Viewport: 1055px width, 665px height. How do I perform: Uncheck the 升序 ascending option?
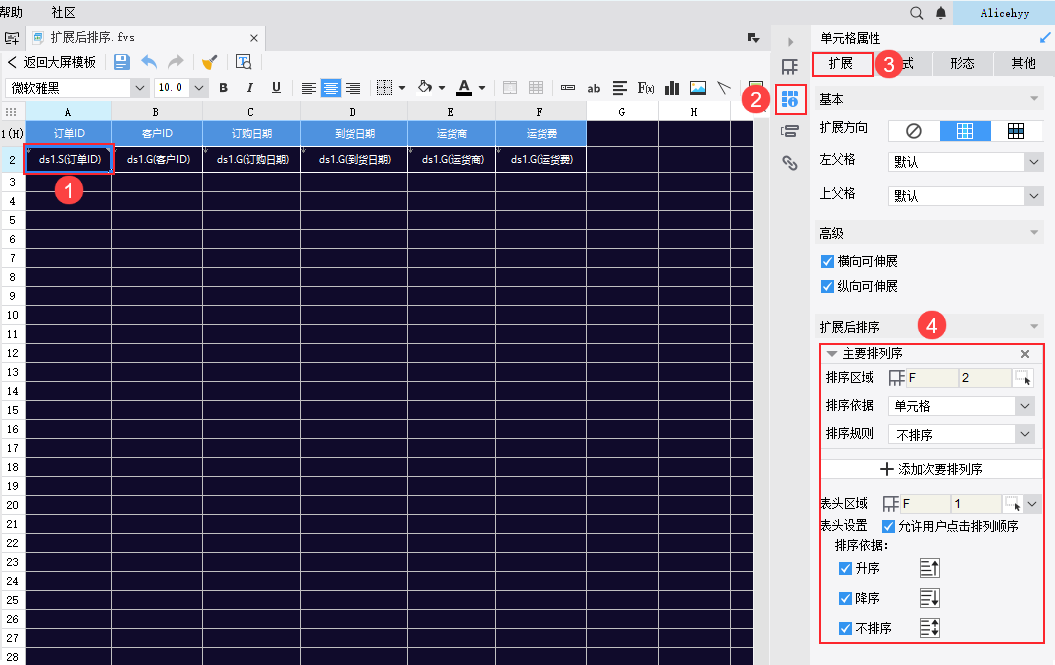coord(846,569)
